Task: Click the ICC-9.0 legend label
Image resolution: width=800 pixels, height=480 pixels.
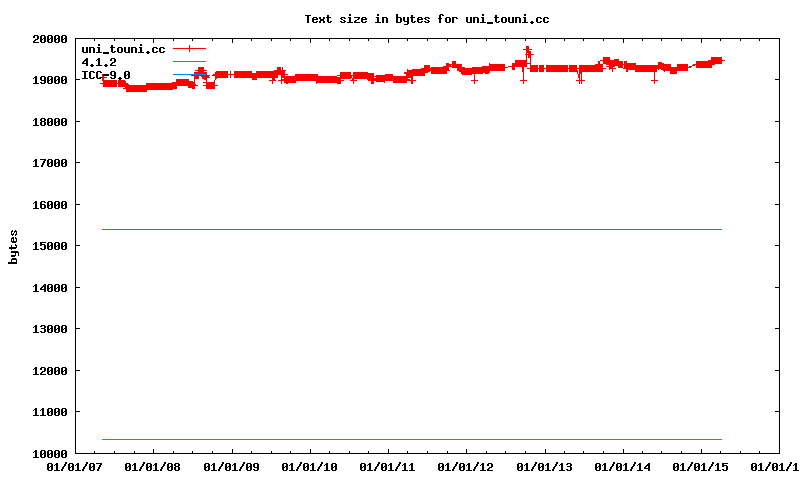Action: 106,75
